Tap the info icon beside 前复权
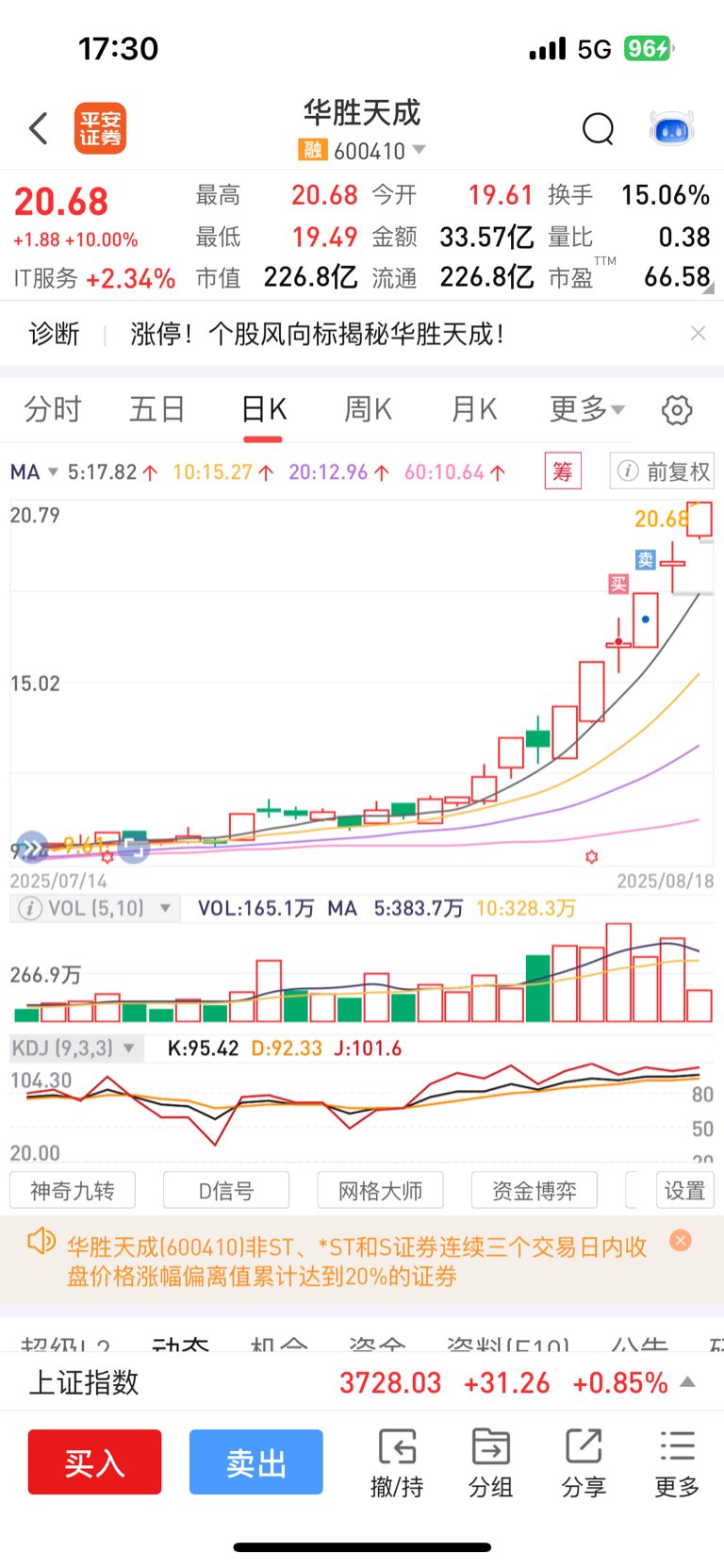The height and width of the screenshot is (1568, 724). tap(628, 470)
